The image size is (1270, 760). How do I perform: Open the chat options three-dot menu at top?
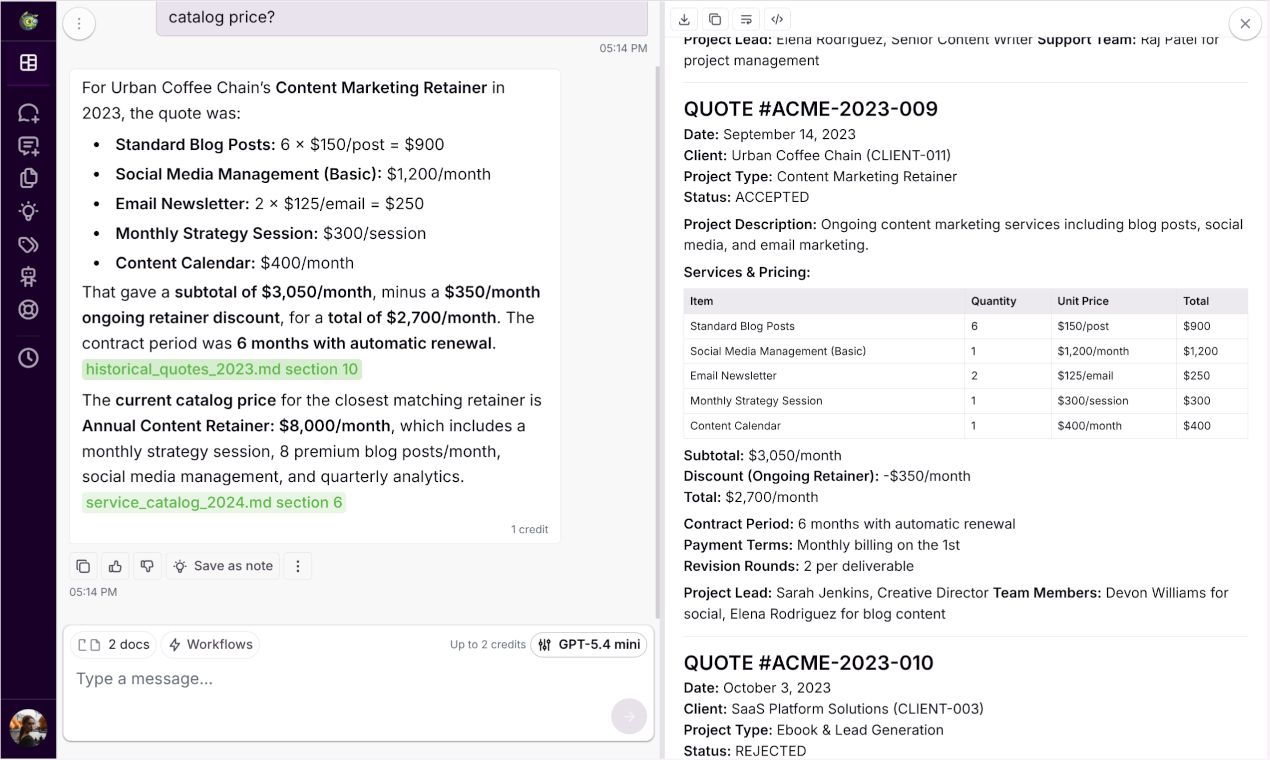pos(79,24)
